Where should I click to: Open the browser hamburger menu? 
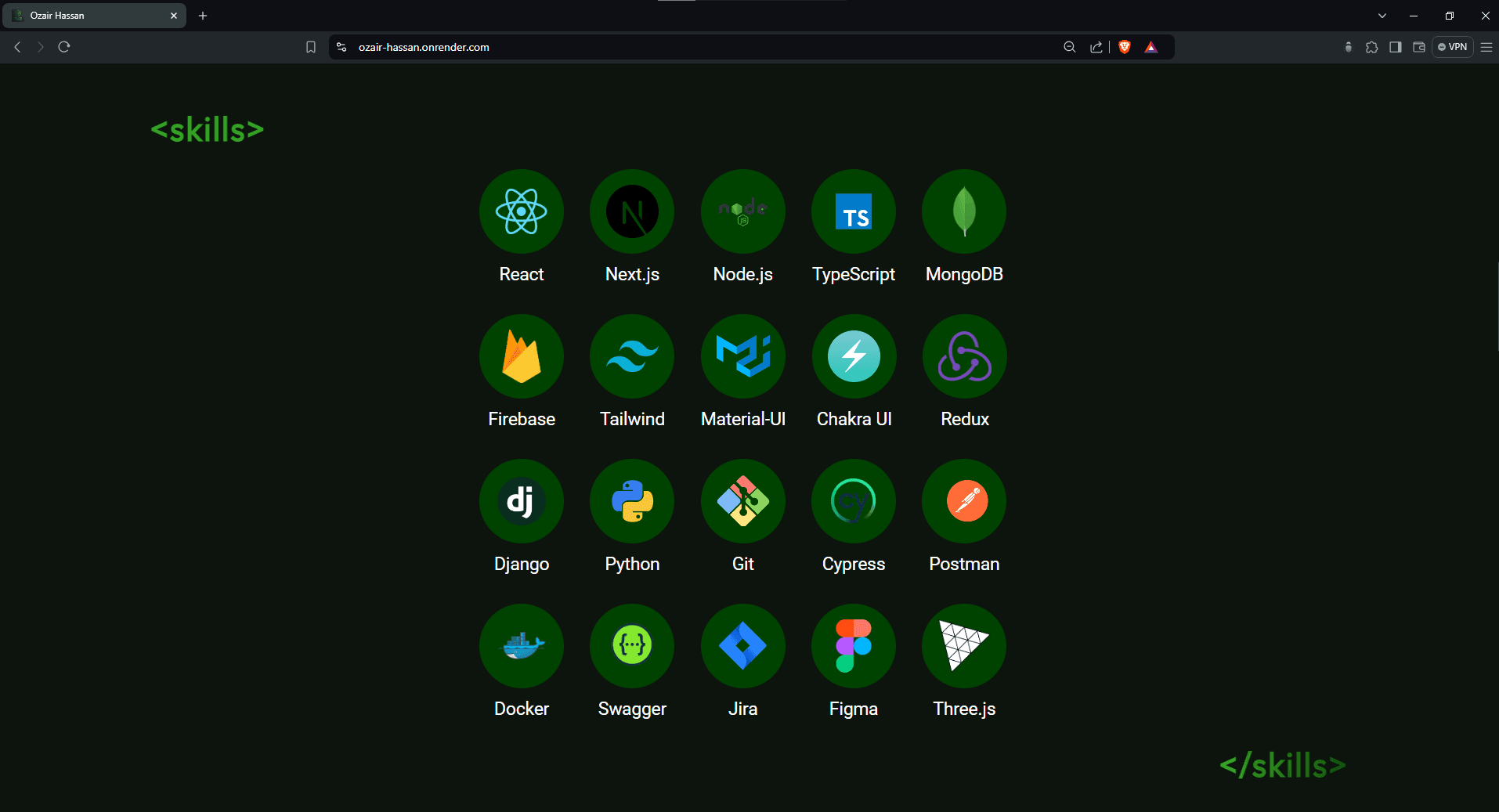[1486, 47]
